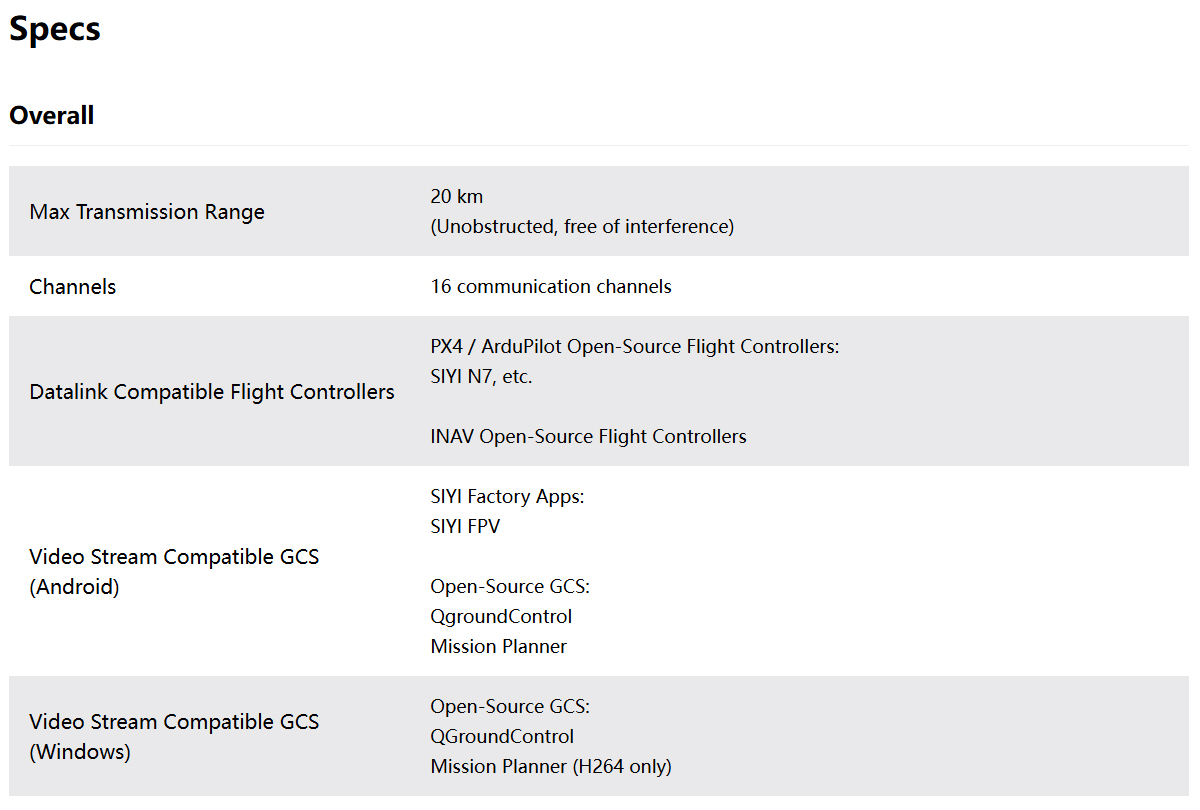Screen dimensions: 1200x810
Task: Click the 20 km range value
Action: [457, 196]
